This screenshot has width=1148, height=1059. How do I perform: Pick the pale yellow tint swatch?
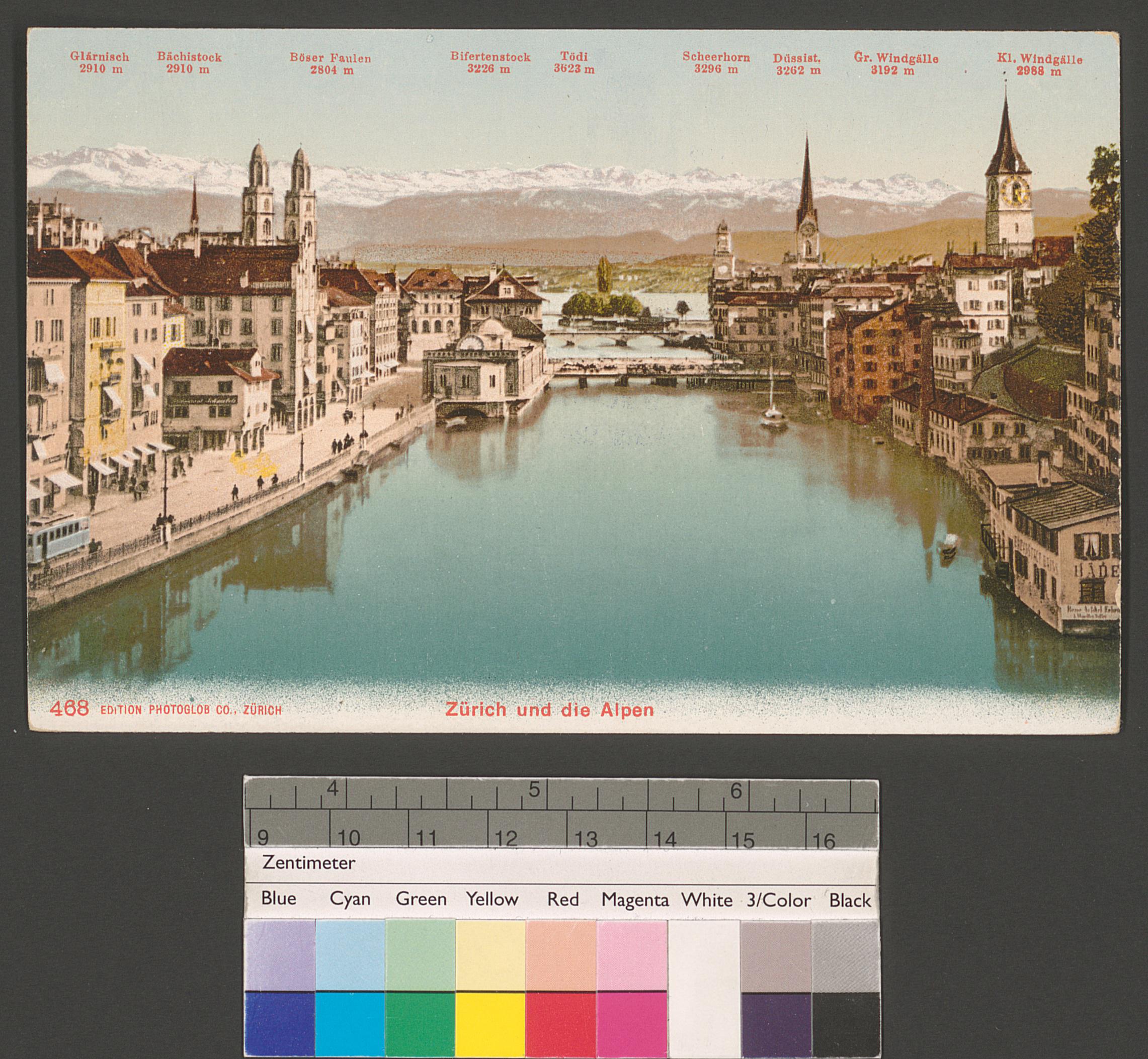491,955
